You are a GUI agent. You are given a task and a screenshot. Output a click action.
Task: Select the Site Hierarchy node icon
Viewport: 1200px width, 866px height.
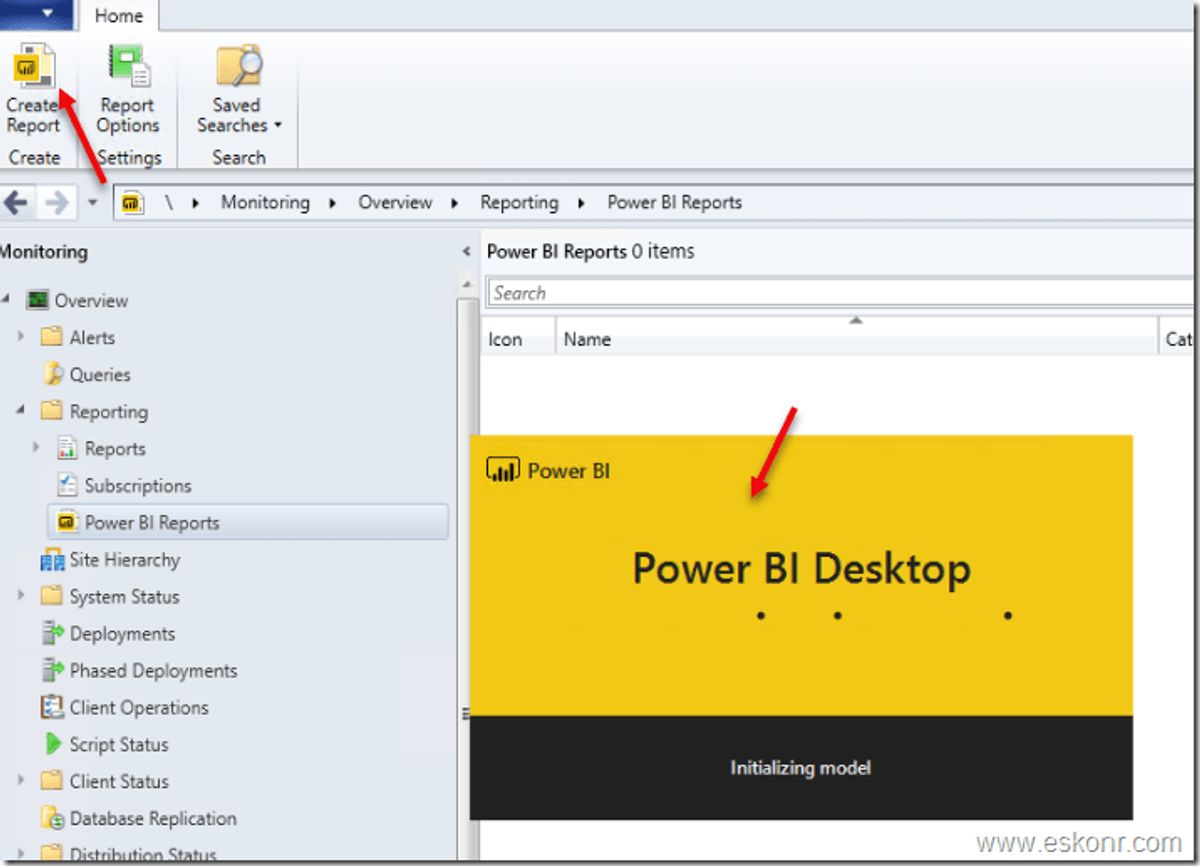coord(53,560)
